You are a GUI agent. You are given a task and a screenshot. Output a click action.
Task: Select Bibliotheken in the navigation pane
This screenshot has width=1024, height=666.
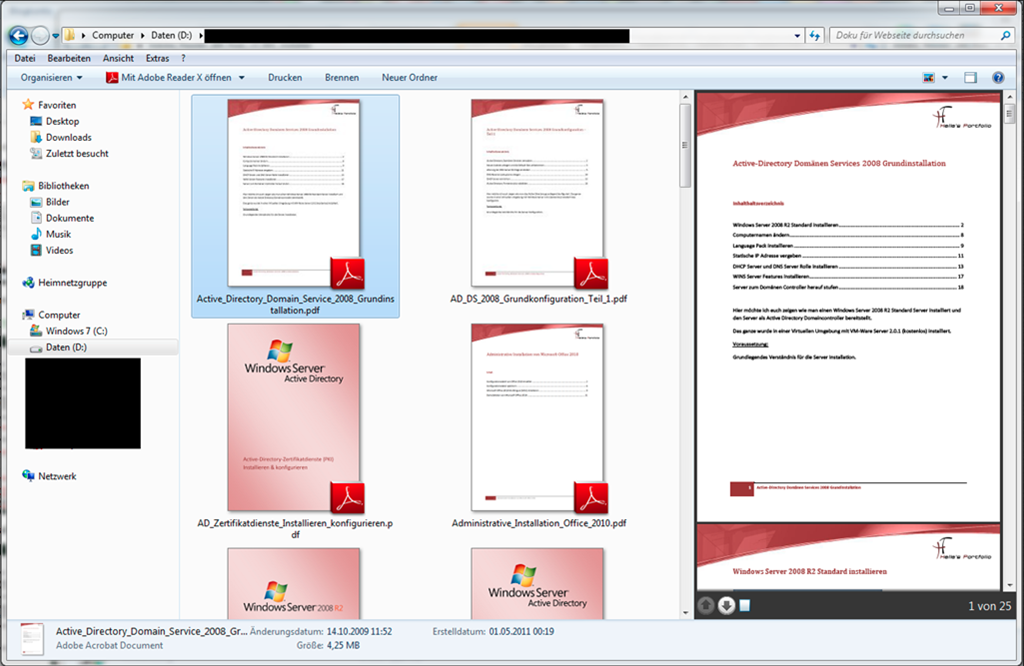[63, 186]
